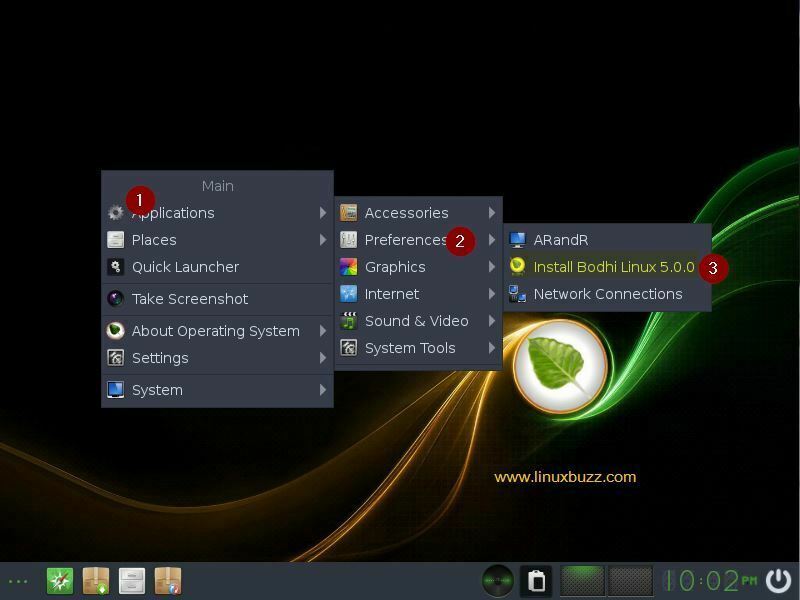Open ARandR from Preferences submenu
Viewport: 800px width, 600px height.
pyautogui.click(x=607, y=240)
